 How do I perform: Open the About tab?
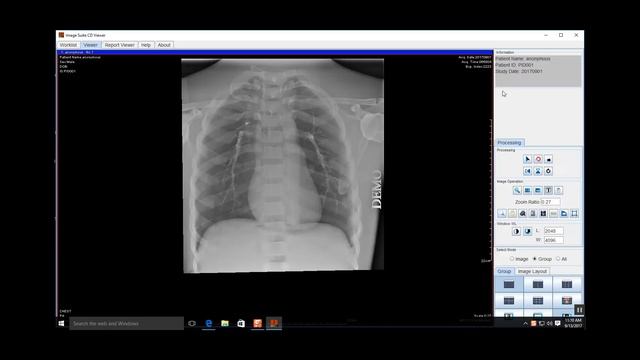164,45
